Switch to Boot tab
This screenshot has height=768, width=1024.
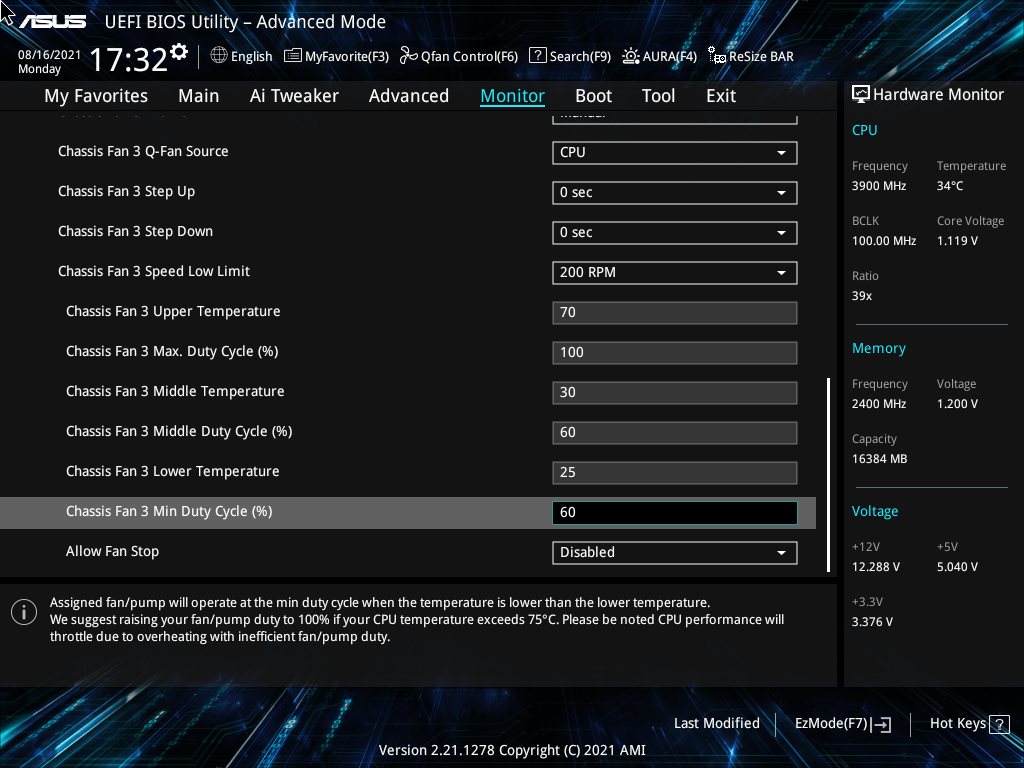[x=594, y=96]
